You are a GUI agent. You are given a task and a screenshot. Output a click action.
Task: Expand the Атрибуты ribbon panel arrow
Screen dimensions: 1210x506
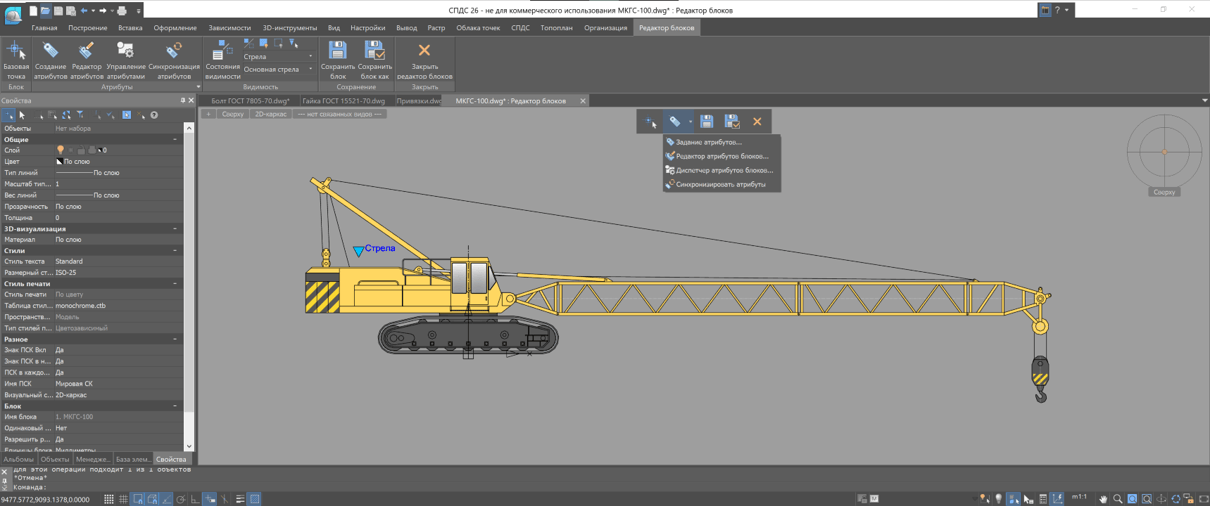point(198,87)
